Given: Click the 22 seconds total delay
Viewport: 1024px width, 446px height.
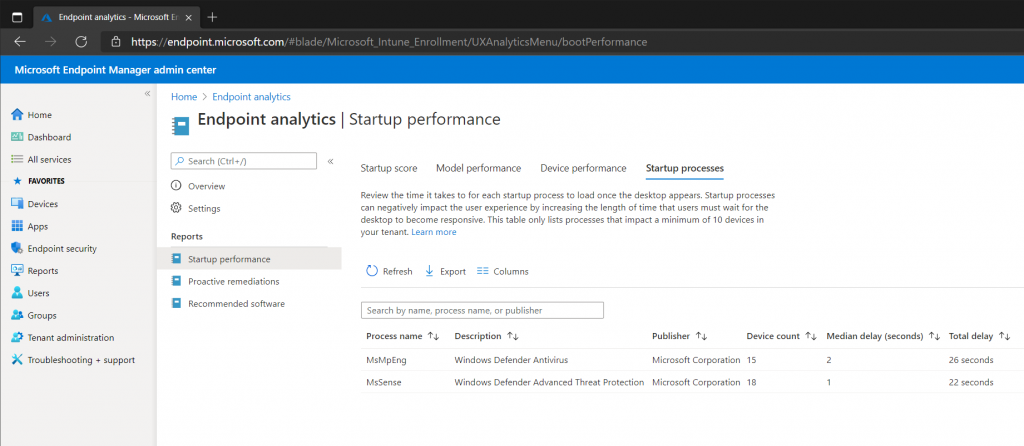Looking at the screenshot, I should click(x=971, y=382).
